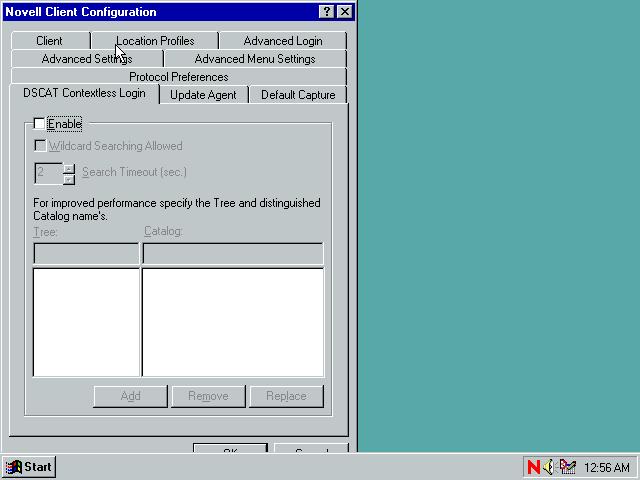Open the Novell N tray icon
Image resolution: width=640 pixels, height=480 pixels.
click(533, 467)
